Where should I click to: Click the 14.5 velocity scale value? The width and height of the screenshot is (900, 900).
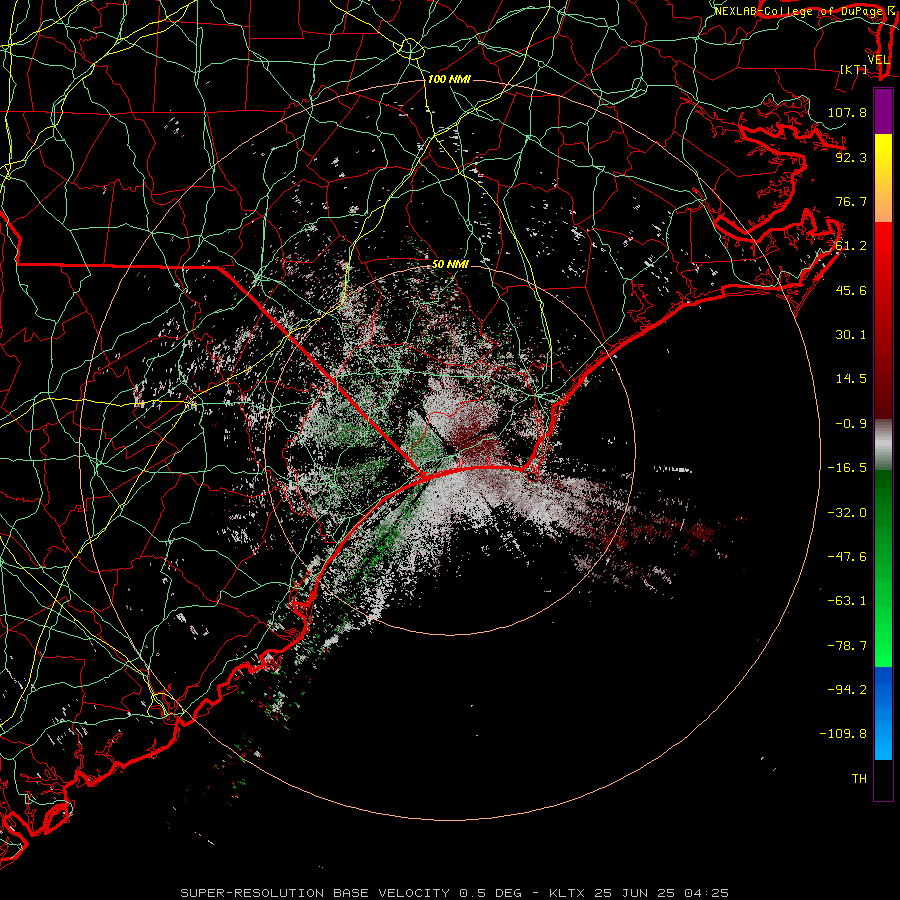851,379
